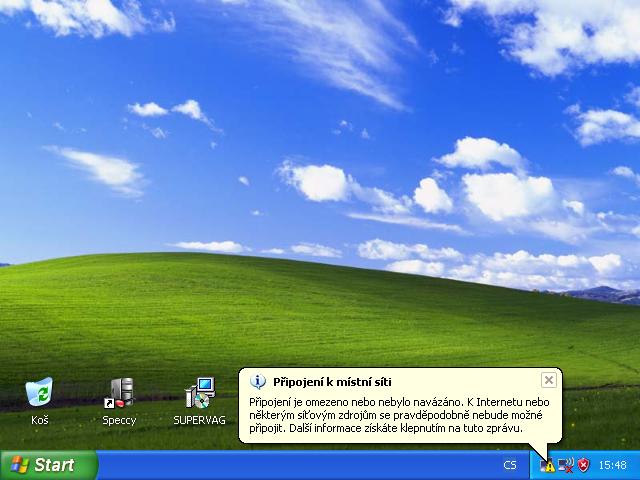Open the red Security Center shield icon
The height and width of the screenshot is (480, 640).
584,465
